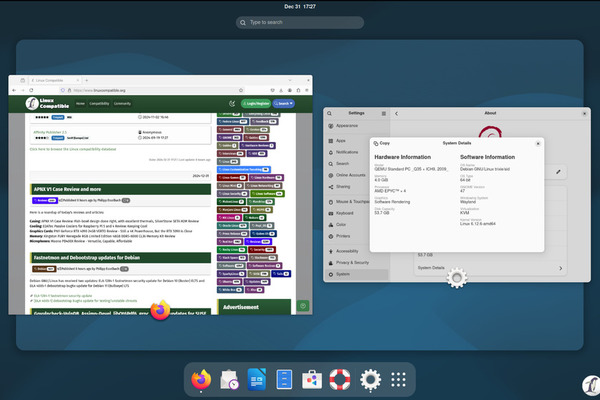Viewport: 600px width, 400px height.
Task: Click Copy in the System Details dialog
Action: pos(382,143)
